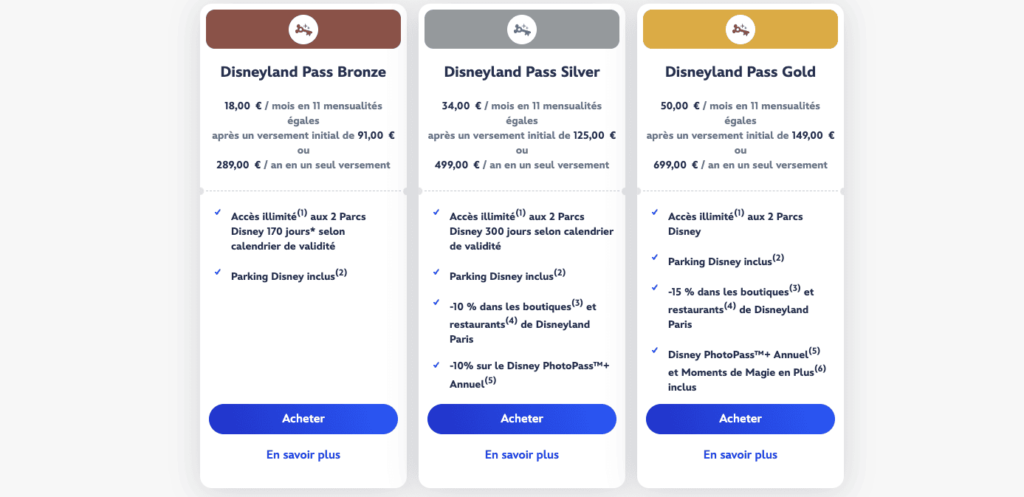Click the gold-colored header banner
Viewport: 1024px width, 497px height.
click(x=740, y=29)
